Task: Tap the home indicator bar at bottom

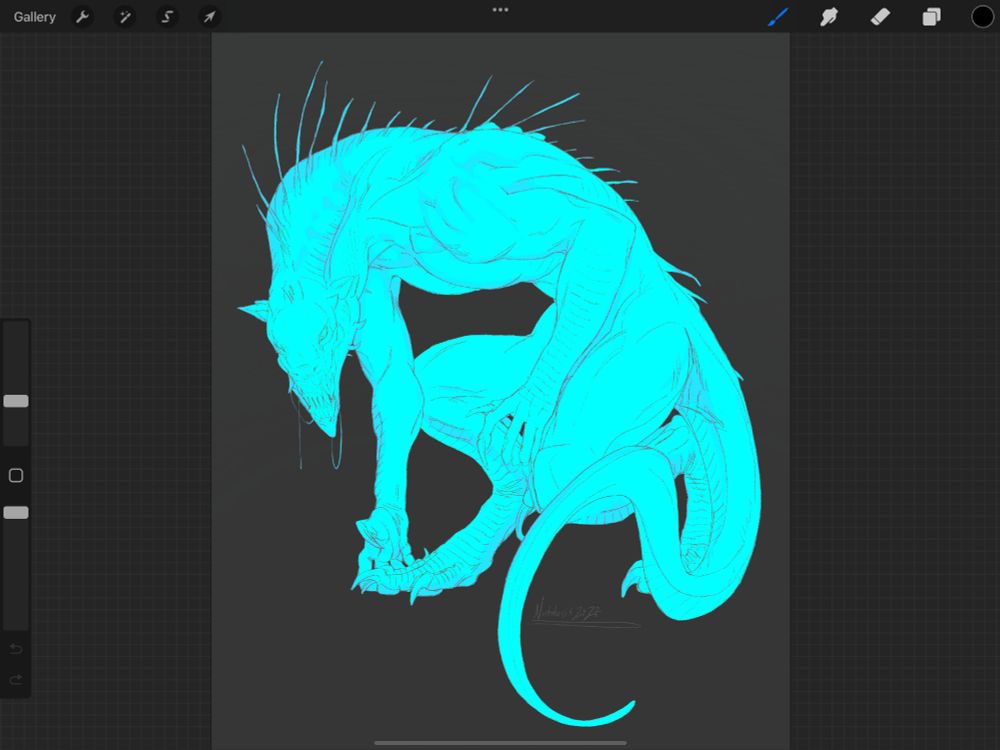Action: [x=500, y=742]
